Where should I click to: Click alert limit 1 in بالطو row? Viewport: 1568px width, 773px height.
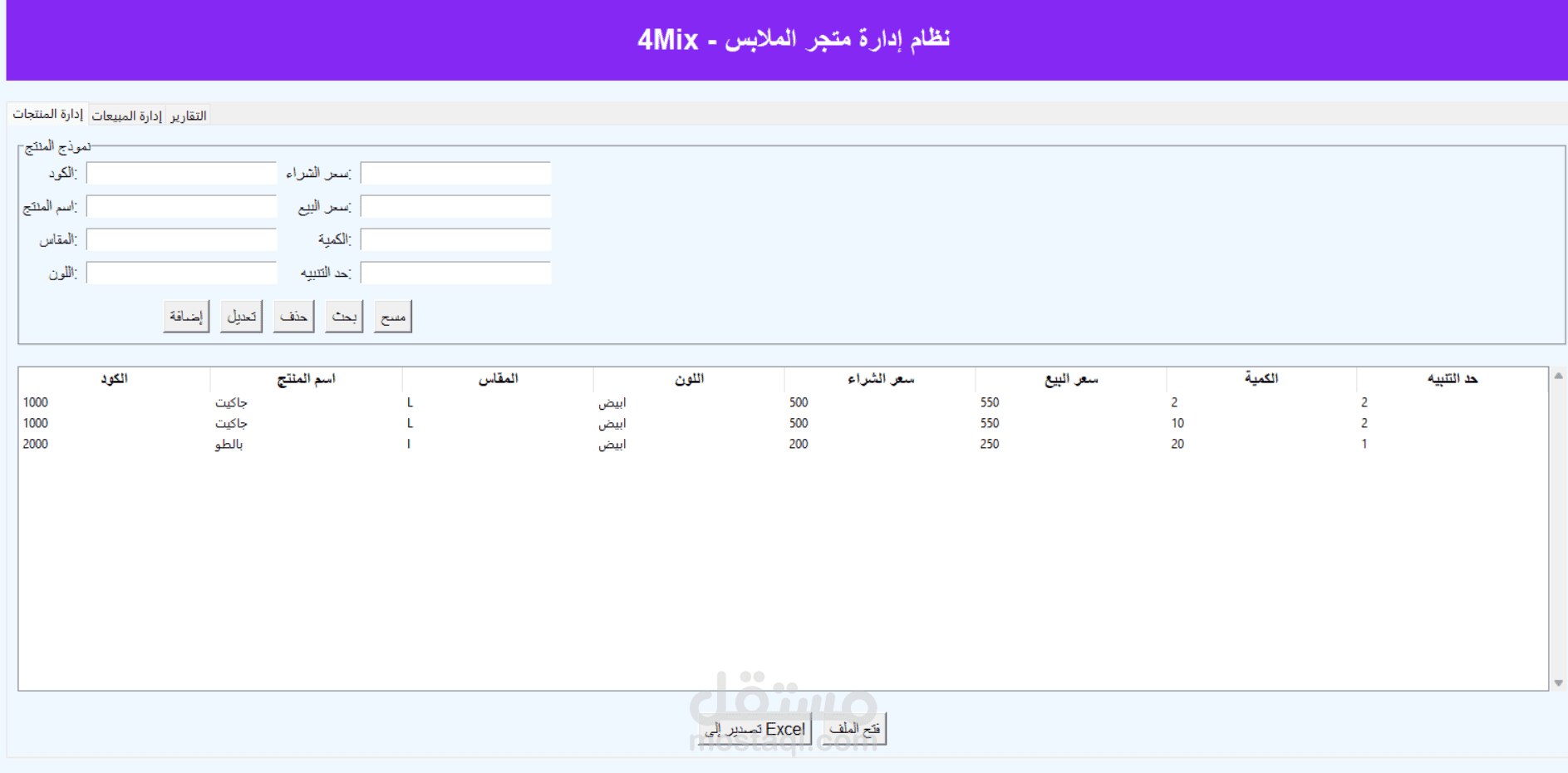point(1364,444)
